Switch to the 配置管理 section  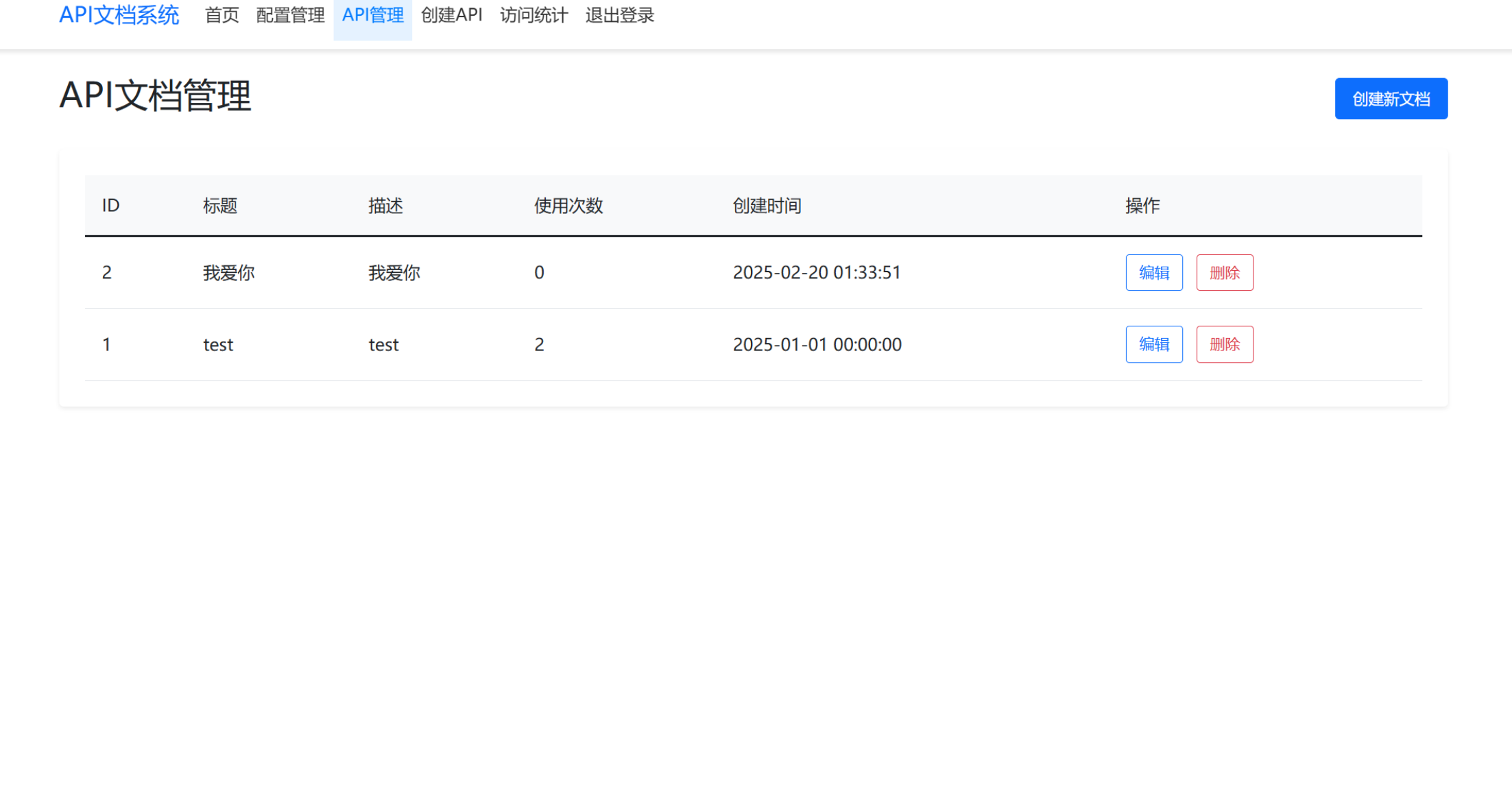click(x=289, y=16)
